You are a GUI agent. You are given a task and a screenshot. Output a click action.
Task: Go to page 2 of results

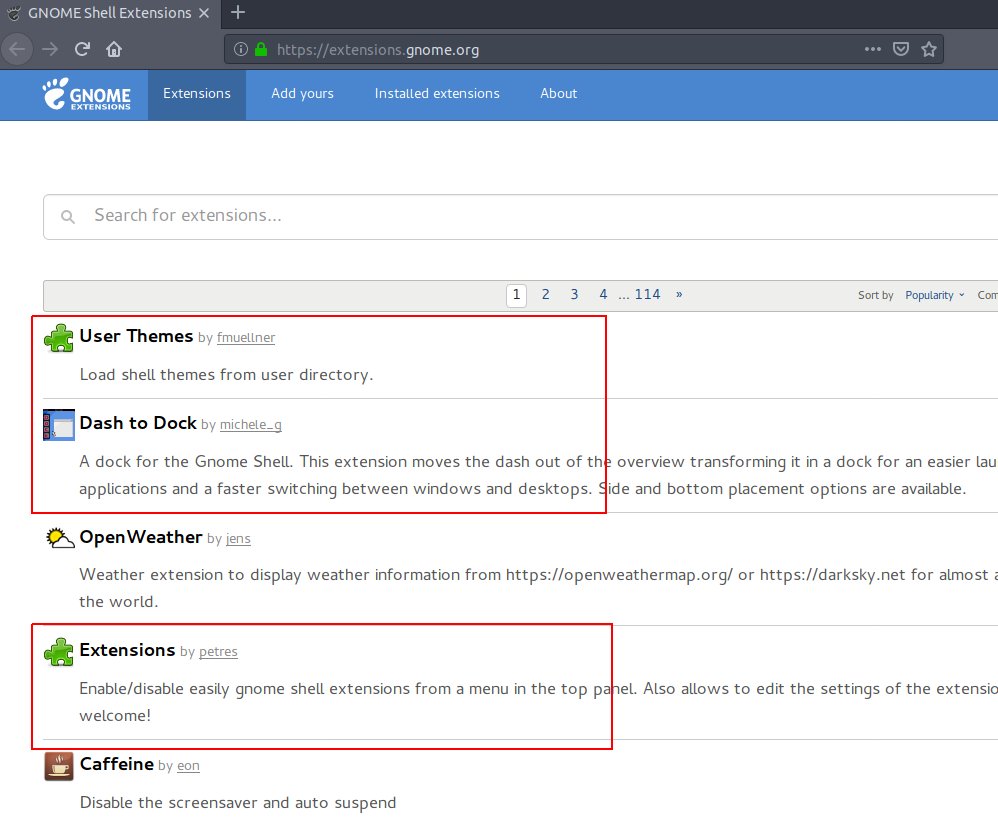click(545, 295)
